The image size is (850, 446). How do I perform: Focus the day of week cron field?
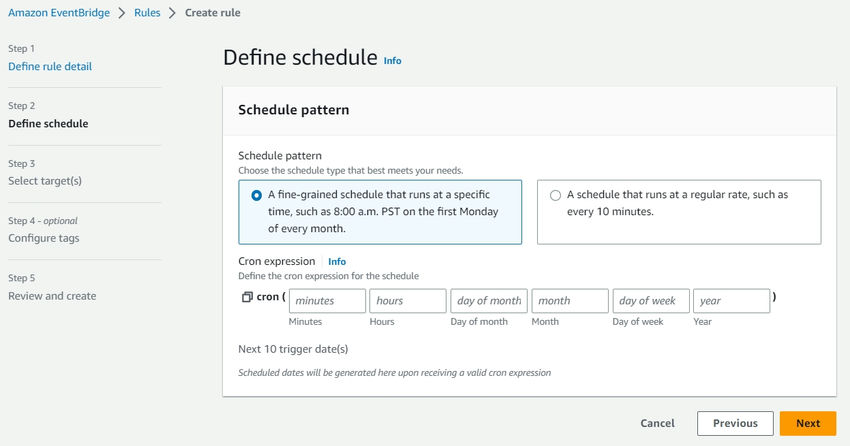(x=651, y=301)
